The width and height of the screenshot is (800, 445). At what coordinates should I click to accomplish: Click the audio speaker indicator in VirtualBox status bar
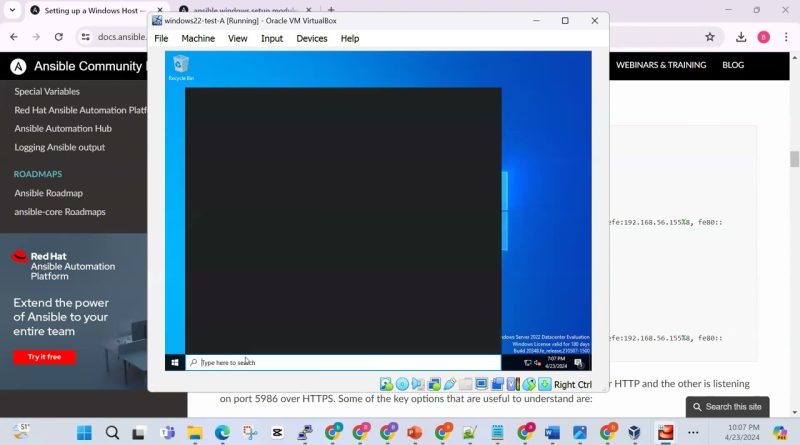(x=418, y=384)
